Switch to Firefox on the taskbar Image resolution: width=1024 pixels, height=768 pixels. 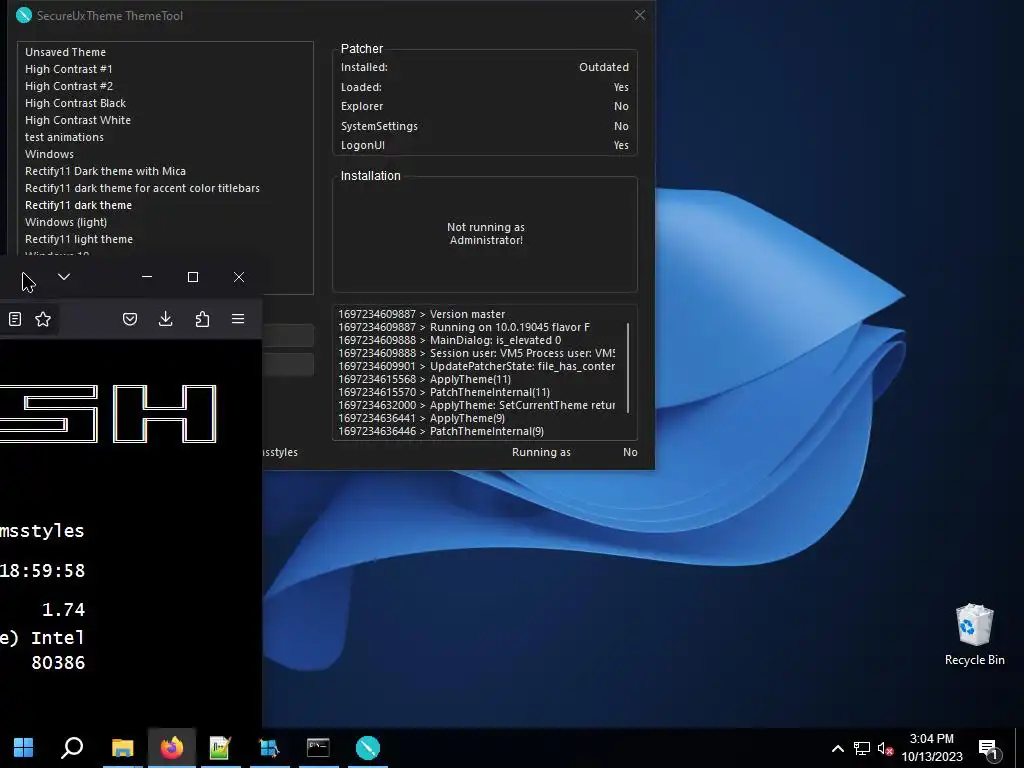pos(172,748)
